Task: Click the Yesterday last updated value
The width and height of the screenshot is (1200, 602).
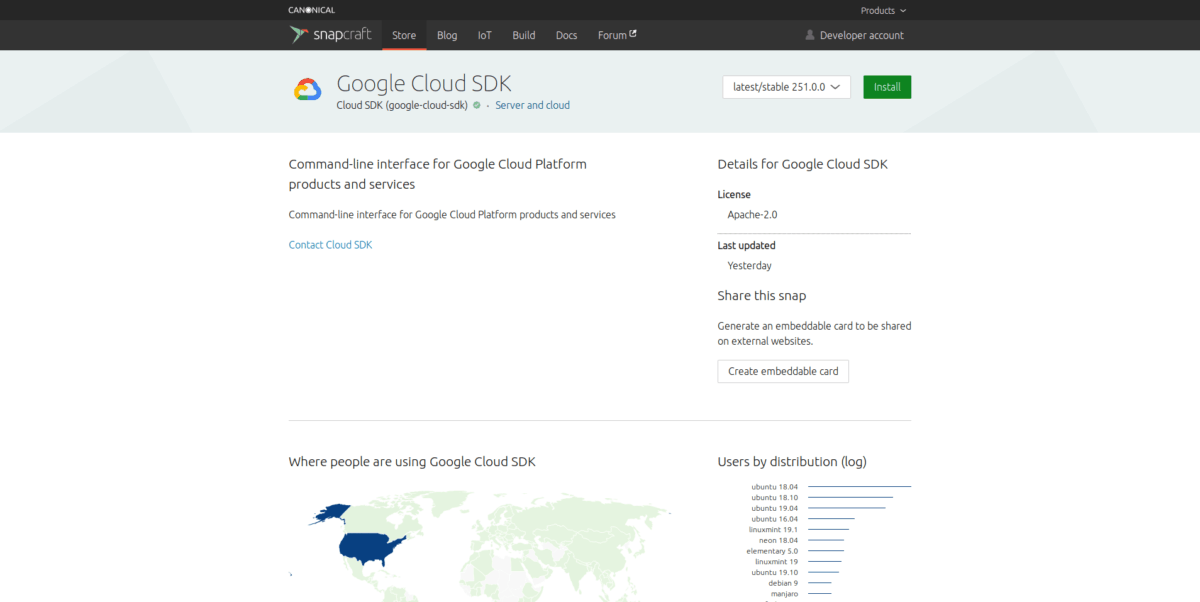Action: pos(750,266)
